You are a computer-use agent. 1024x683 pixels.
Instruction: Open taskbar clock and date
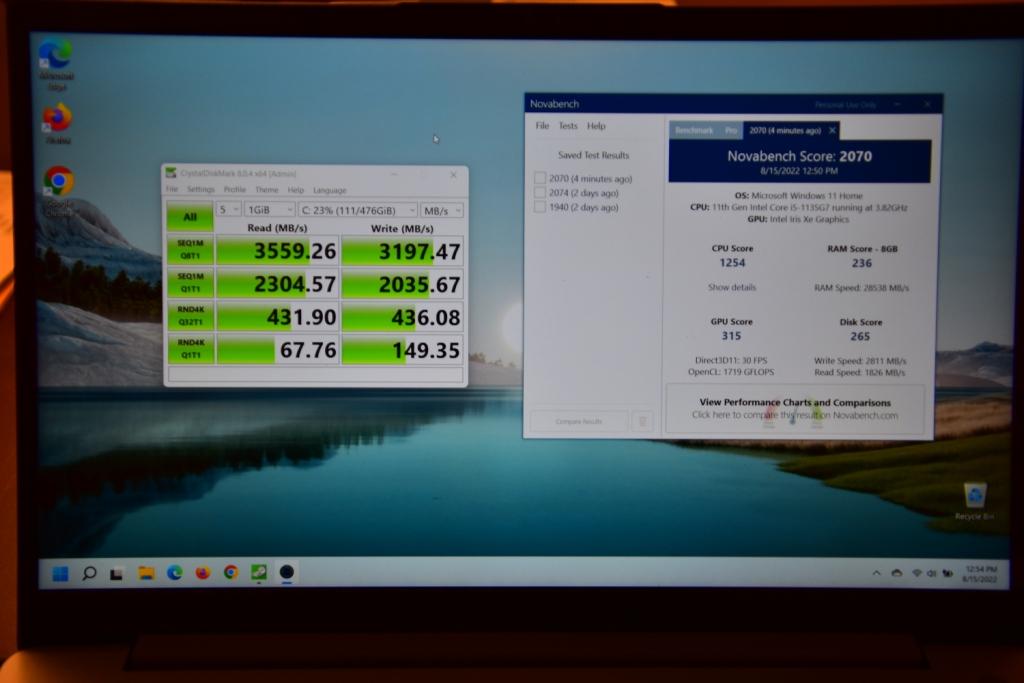pos(980,574)
